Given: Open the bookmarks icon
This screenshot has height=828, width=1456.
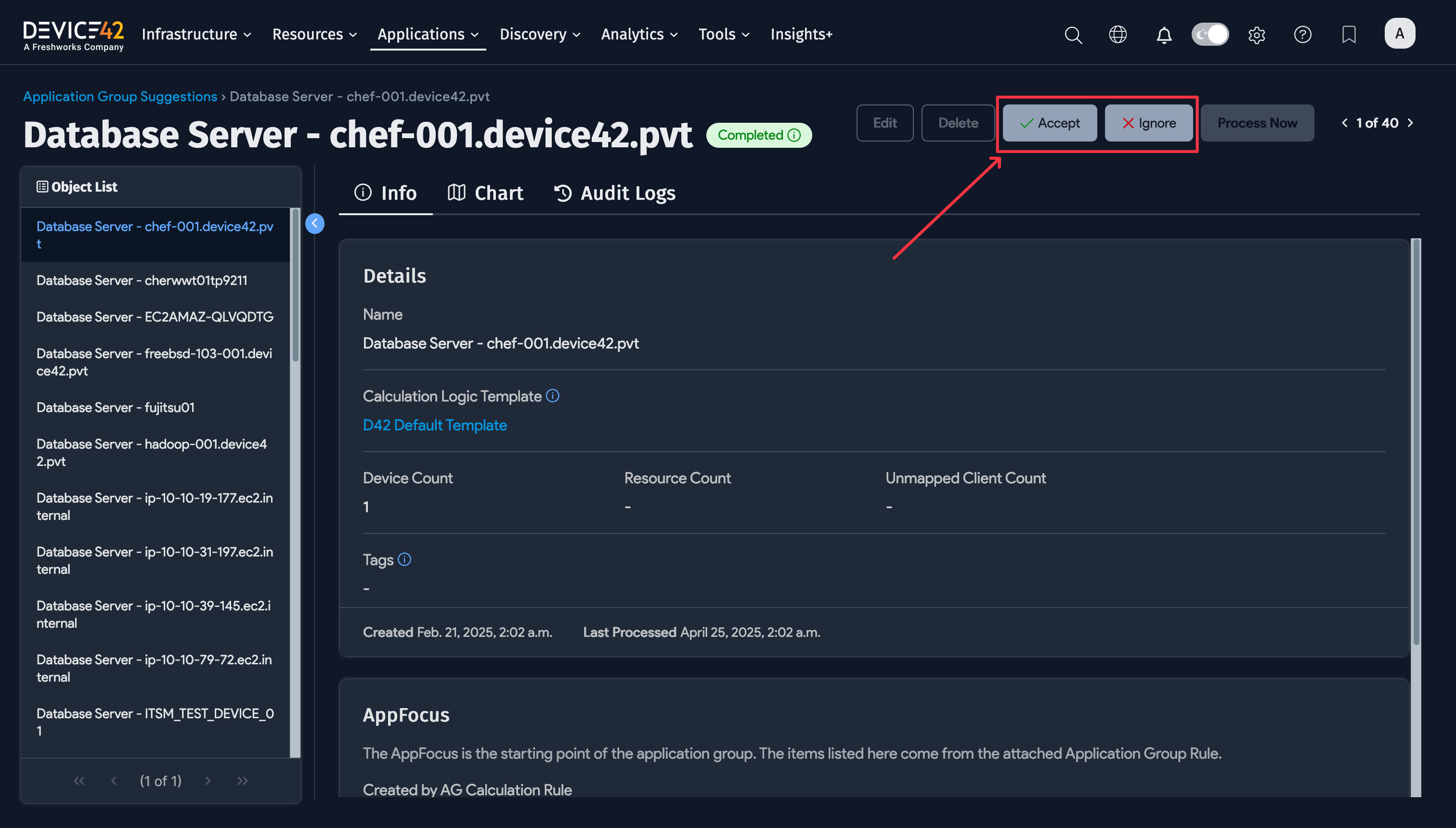Looking at the screenshot, I should pyautogui.click(x=1348, y=35).
